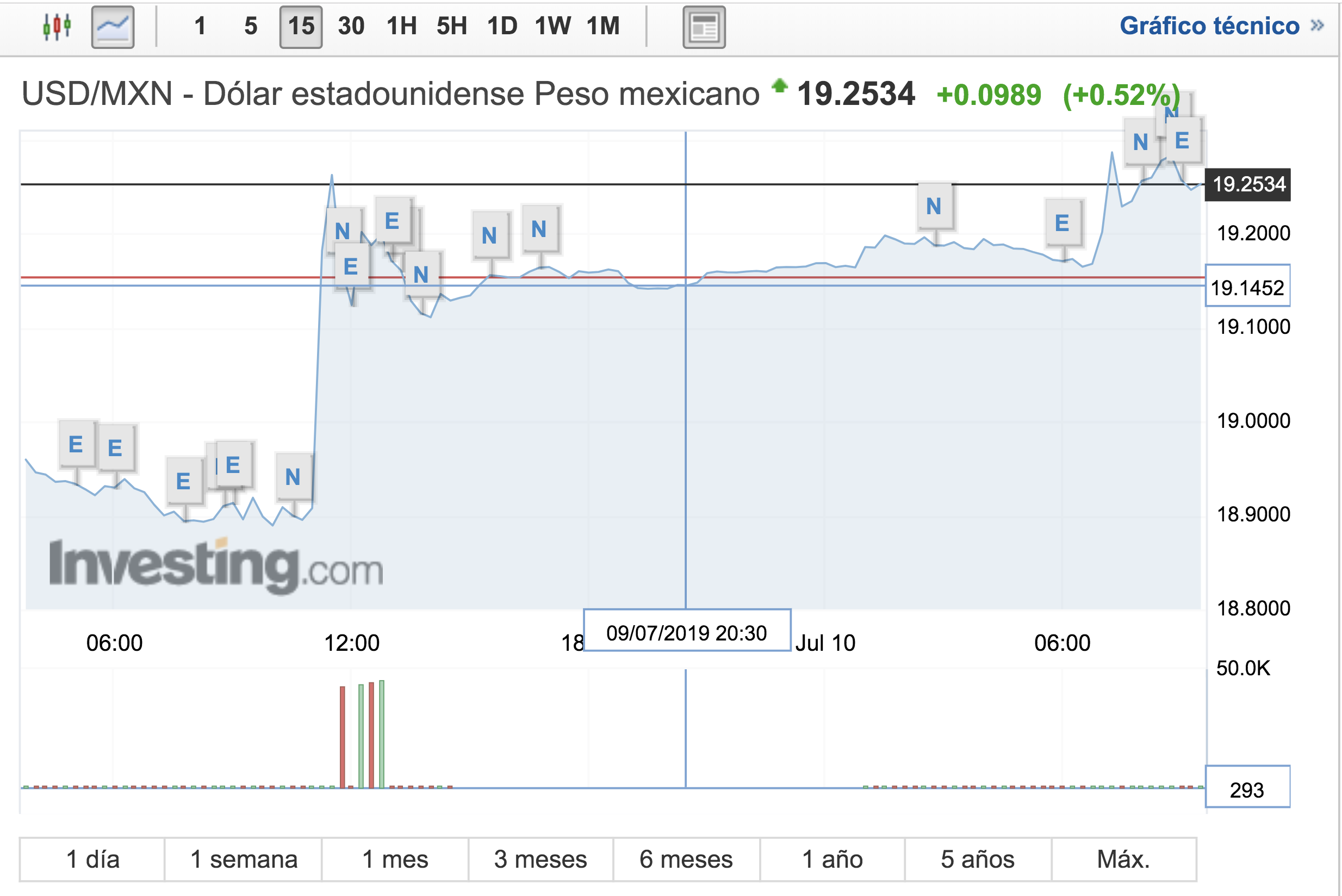Click the tall red volume bar
The image size is (1342, 896).
tap(343, 737)
